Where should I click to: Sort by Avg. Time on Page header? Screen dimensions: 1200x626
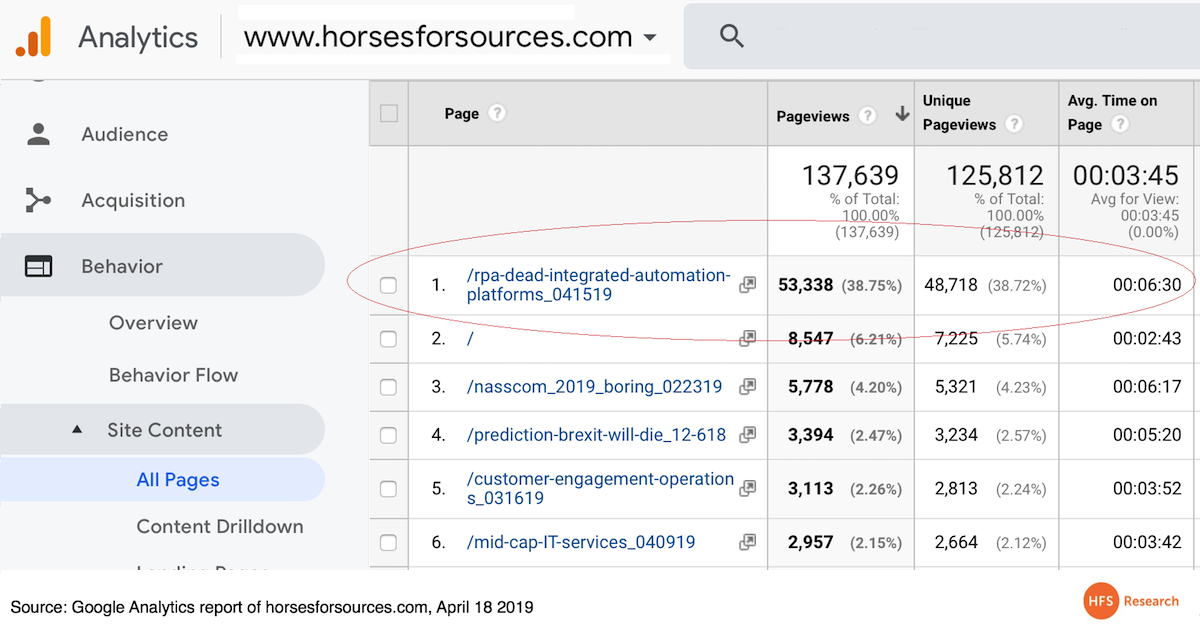coord(1112,112)
